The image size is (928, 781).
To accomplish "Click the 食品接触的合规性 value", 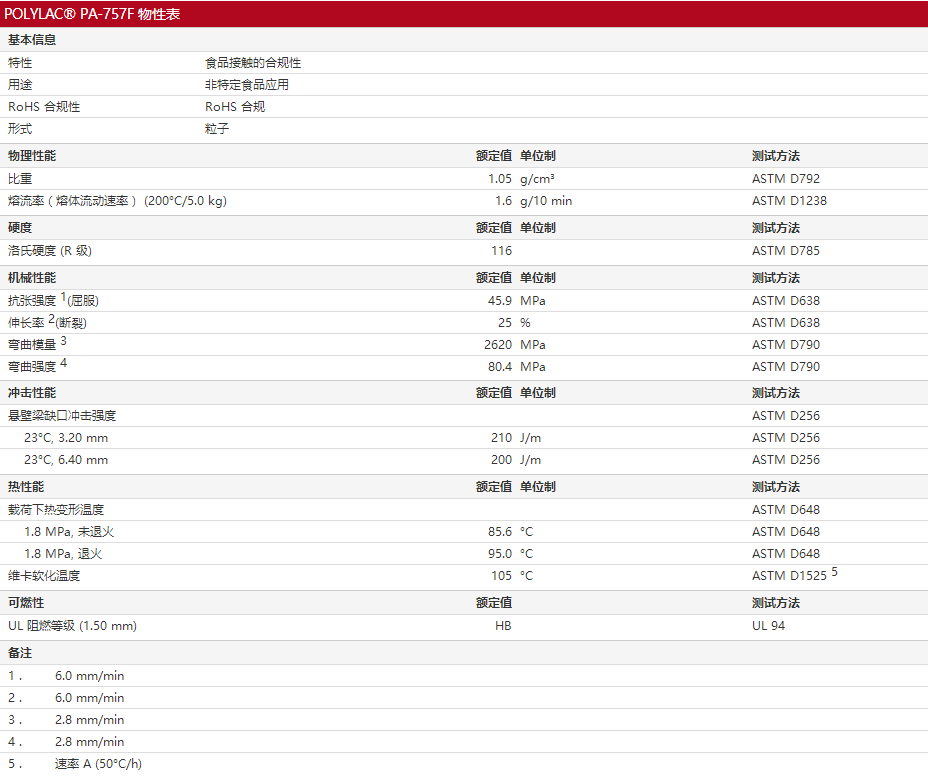I will click(x=253, y=63).
